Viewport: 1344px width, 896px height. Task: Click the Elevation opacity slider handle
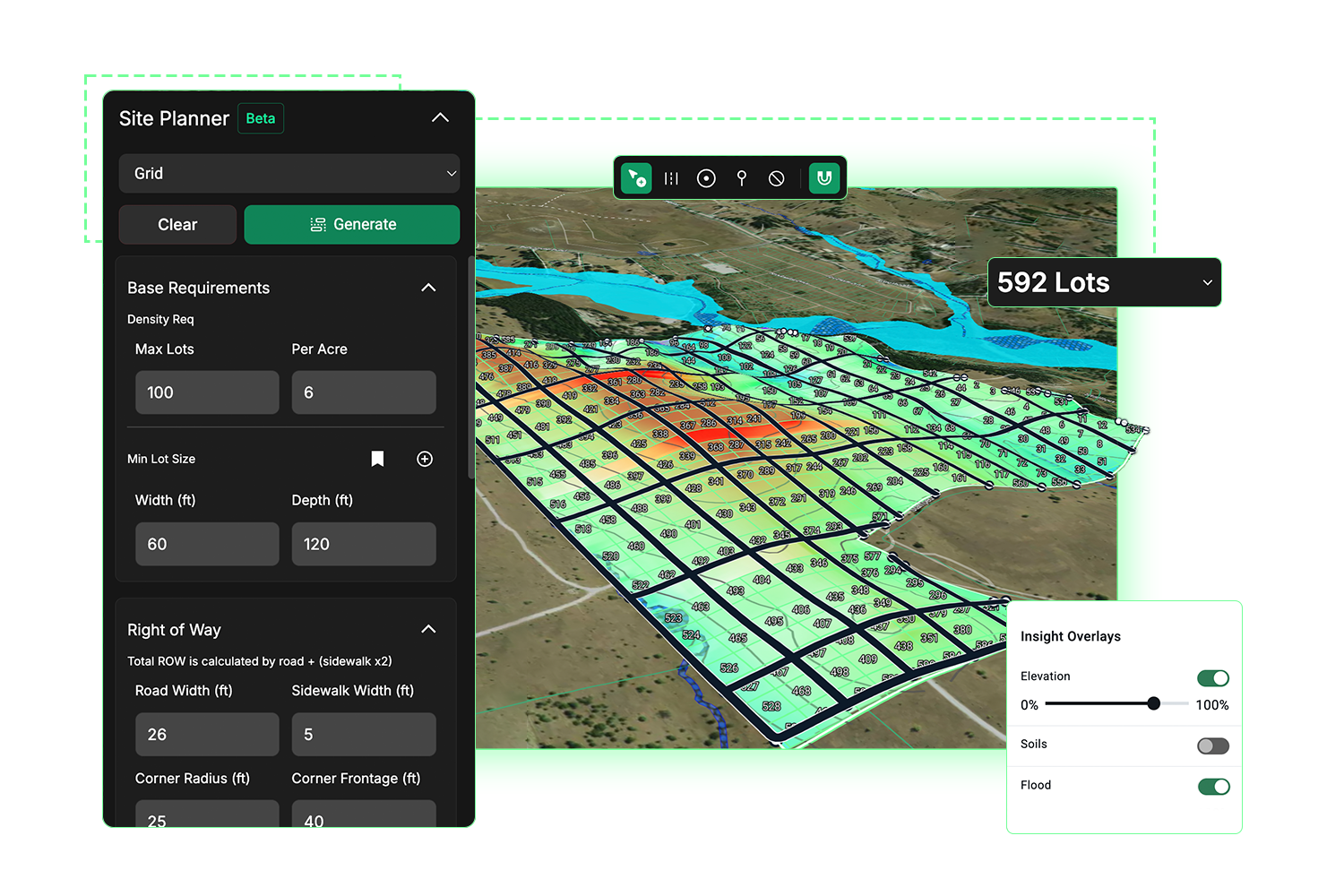pos(1154,703)
